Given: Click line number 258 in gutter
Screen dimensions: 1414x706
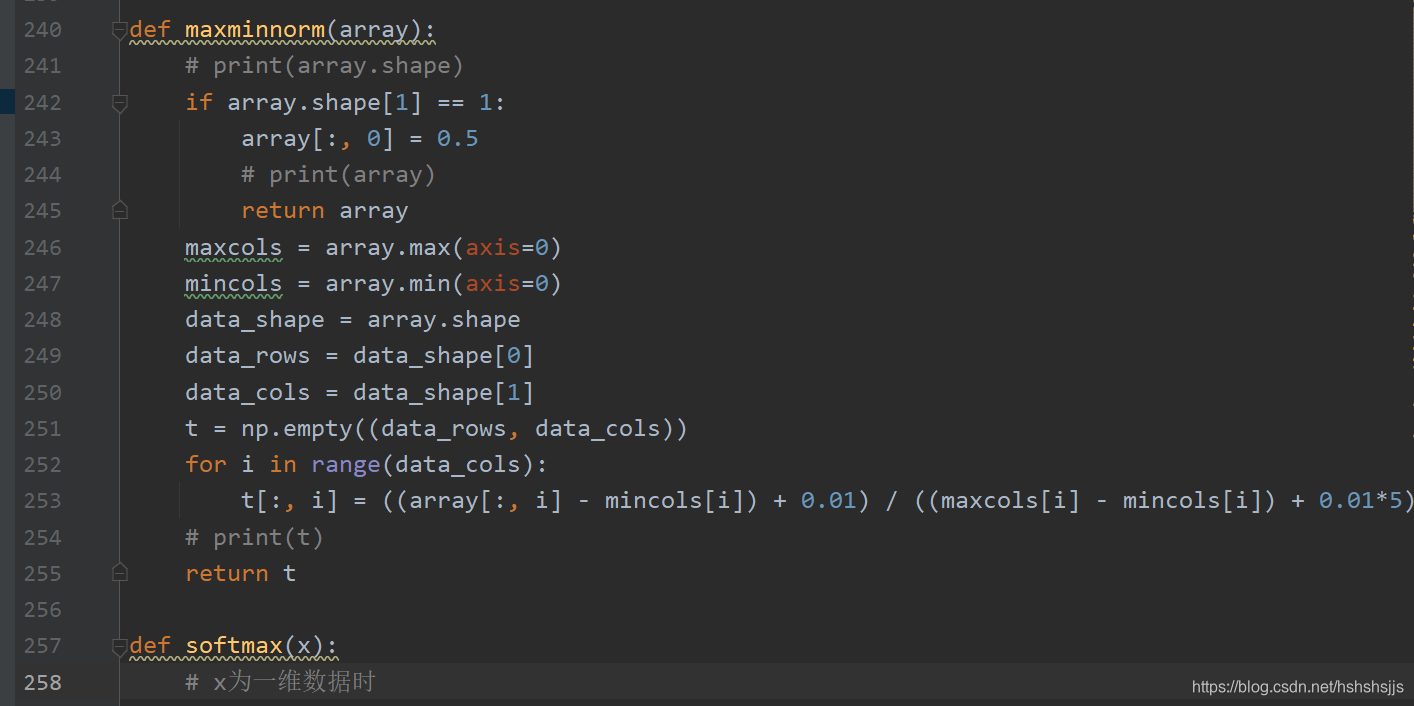Looking at the screenshot, I should tap(42, 682).
